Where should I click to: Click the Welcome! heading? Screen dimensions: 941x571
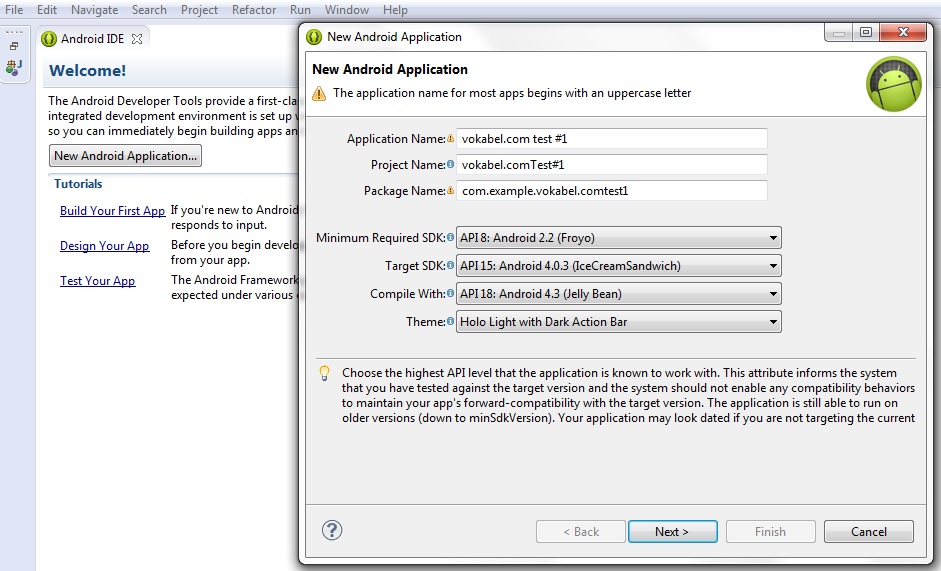[x=88, y=70]
